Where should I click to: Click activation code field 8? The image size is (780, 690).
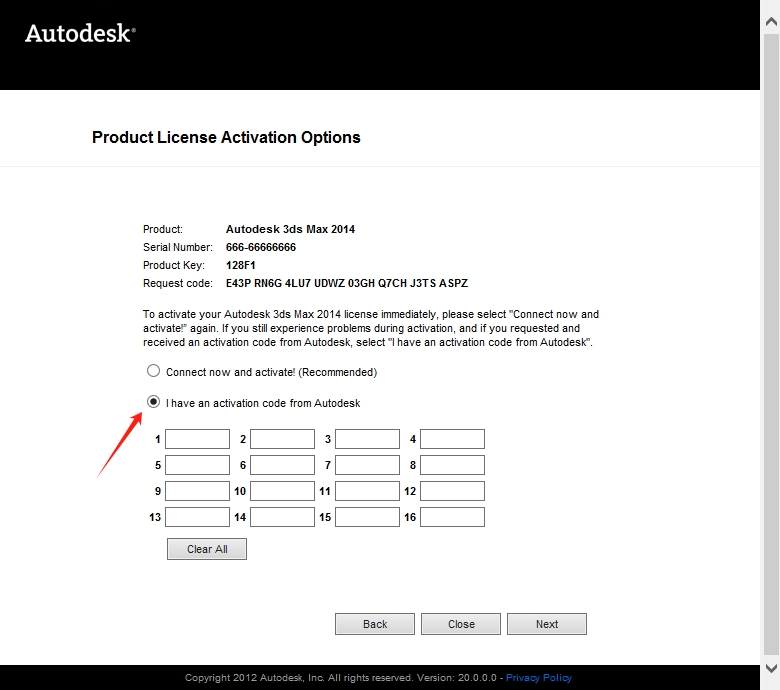pyautogui.click(x=452, y=465)
